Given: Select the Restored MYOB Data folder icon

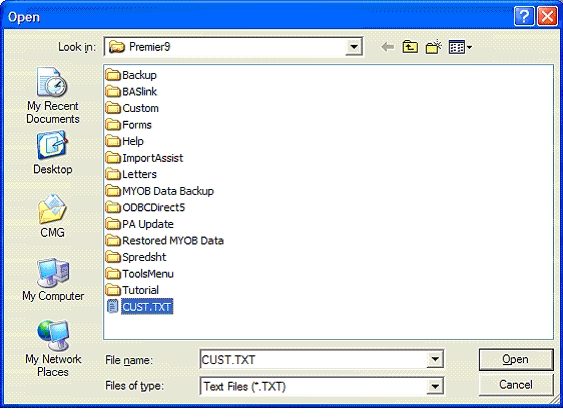Looking at the screenshot, I should coord(113,241).
